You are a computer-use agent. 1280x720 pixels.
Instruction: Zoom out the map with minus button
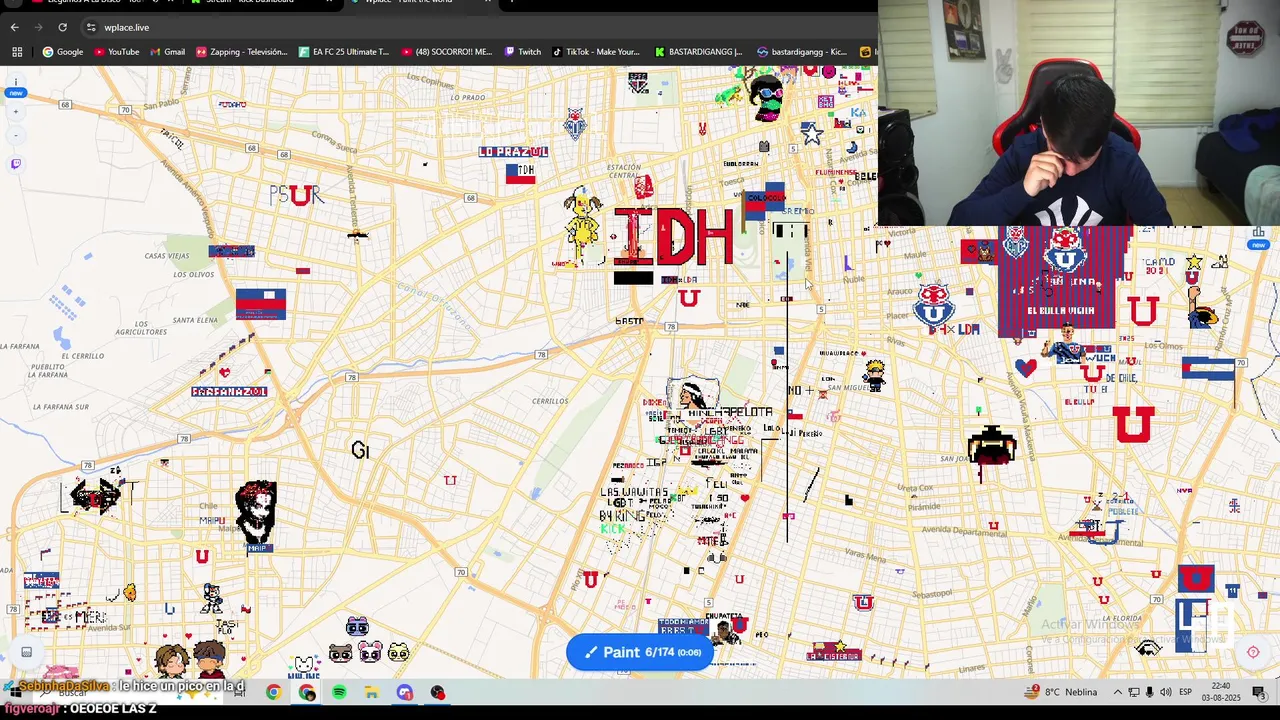click(15, 135)
